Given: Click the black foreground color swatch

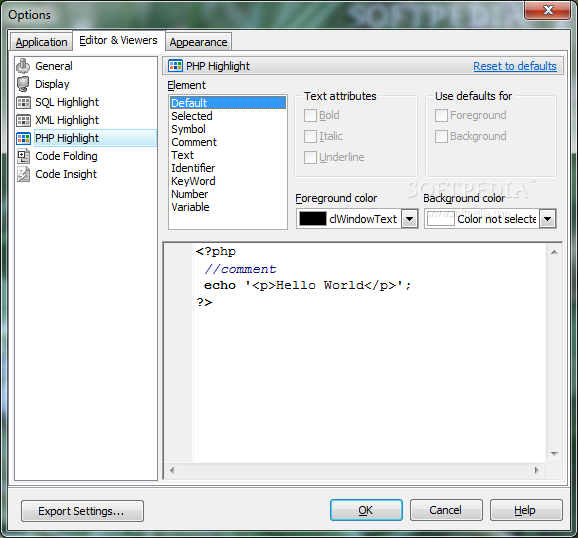Looking at the screenshot, I should point(313,219).
